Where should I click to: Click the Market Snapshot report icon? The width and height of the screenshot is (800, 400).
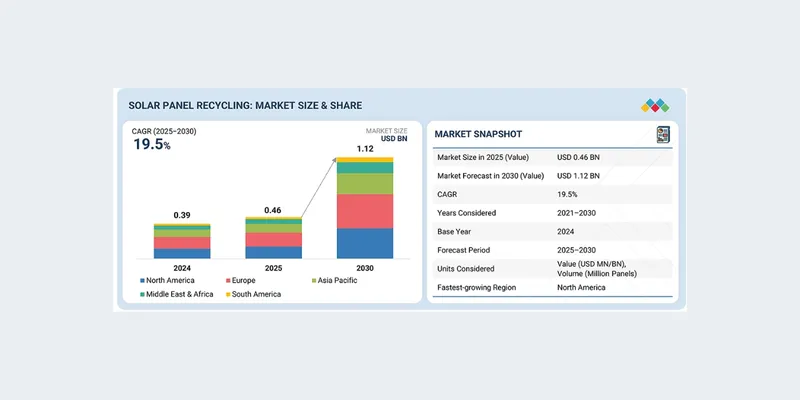tap(663, 135)
